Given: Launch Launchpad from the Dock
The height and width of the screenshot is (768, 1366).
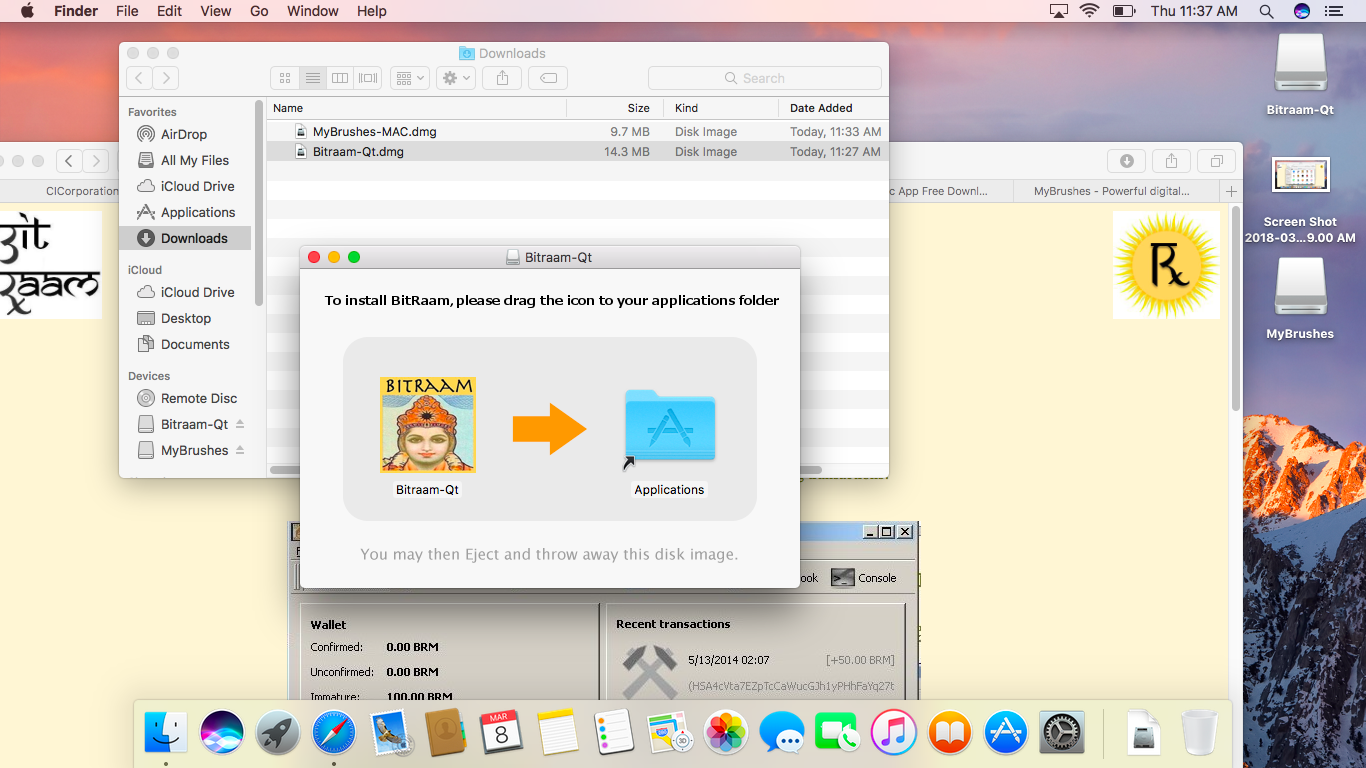Looking at the screenshot, I should click(x=278, y=733).
